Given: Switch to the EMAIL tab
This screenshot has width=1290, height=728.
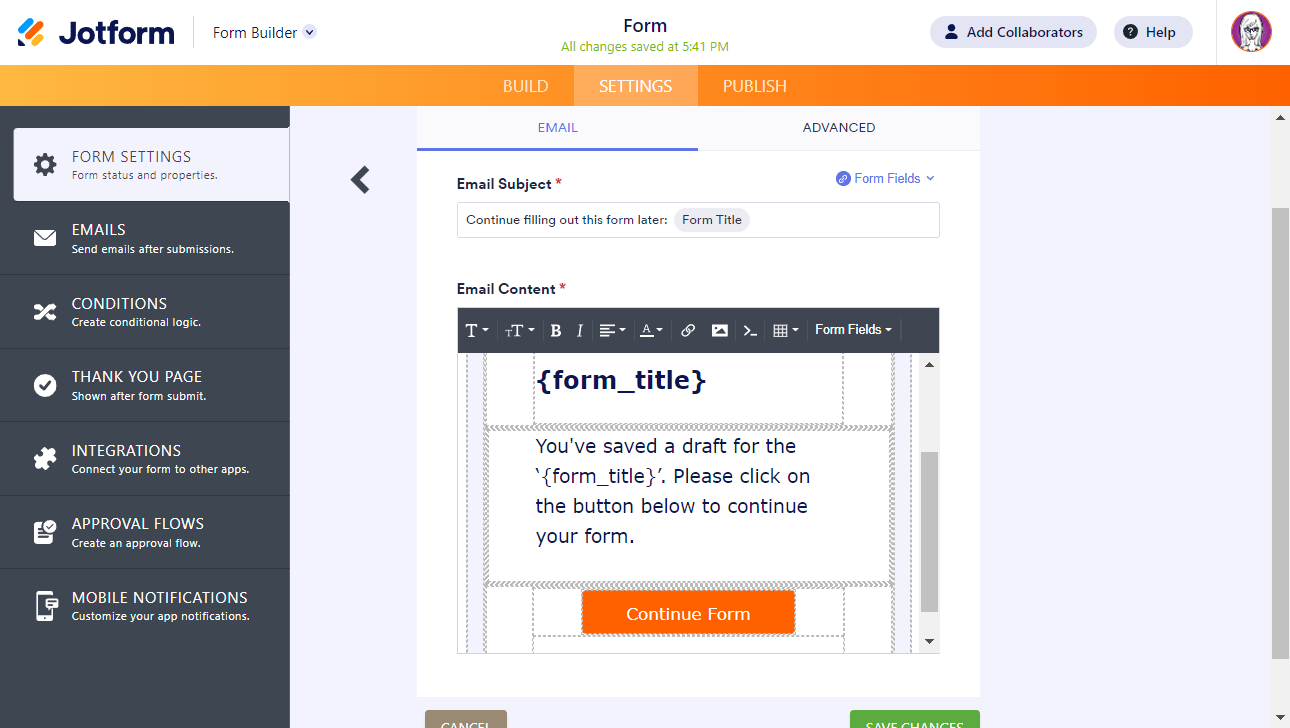Looking at the screenshot, I should [557, 128].
